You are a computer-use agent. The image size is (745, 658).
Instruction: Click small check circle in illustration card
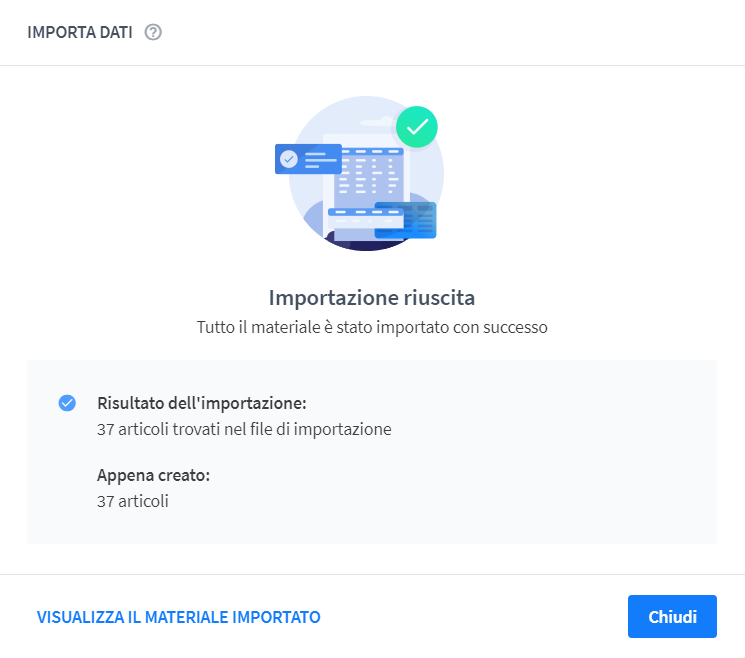pos(288,159)
